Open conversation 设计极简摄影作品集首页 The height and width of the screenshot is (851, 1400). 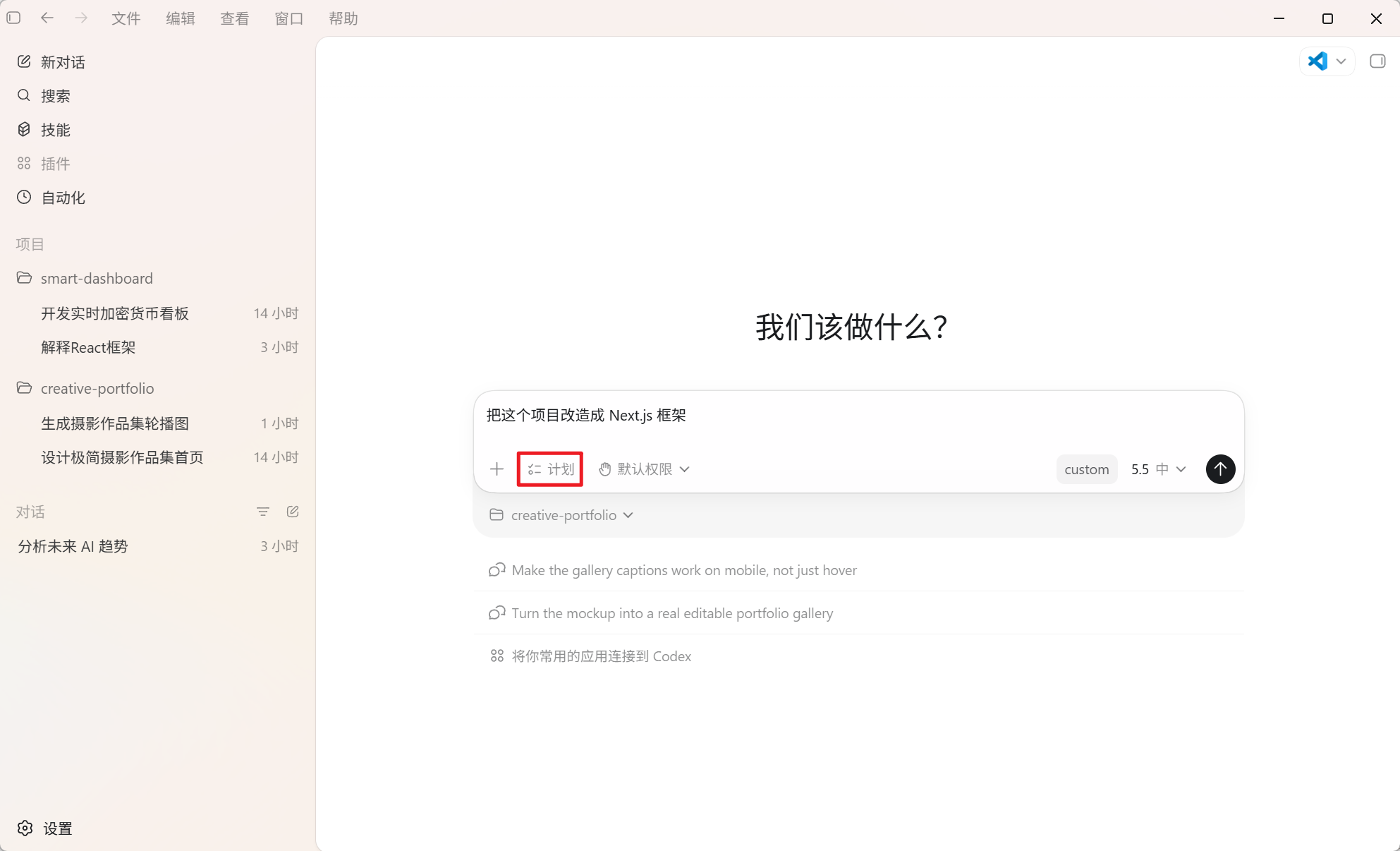(157, 457)
